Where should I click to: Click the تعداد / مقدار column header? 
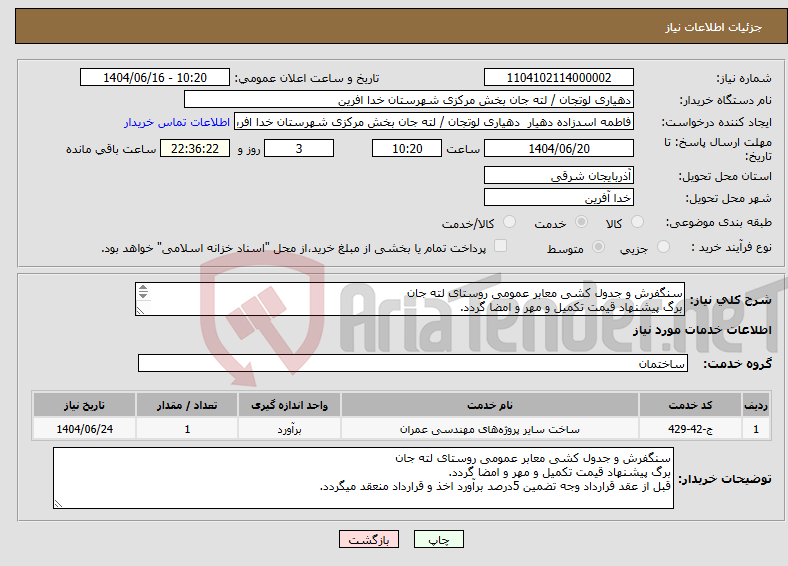point(187,405)
